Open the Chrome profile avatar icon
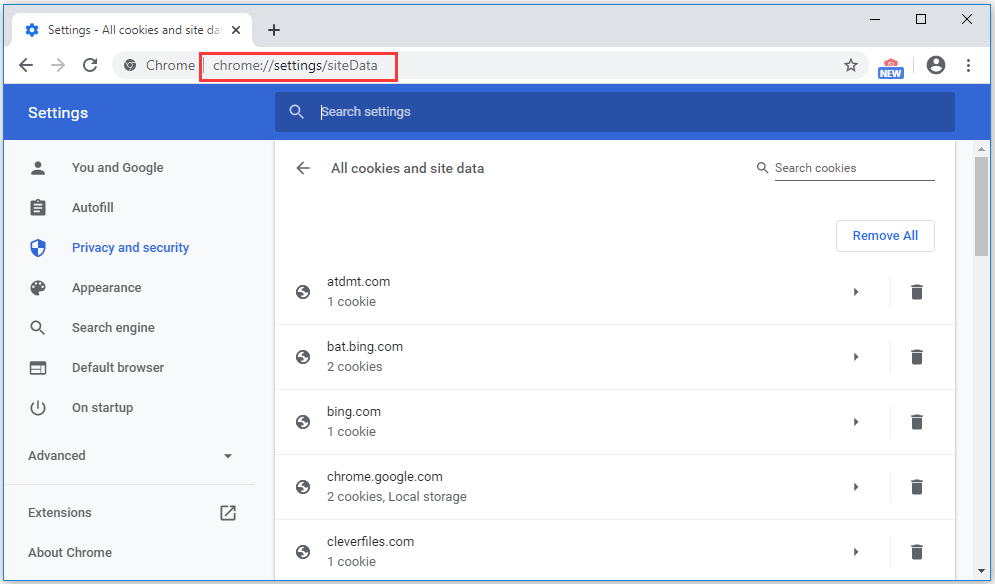Image resolution: width=995 pixels, height=584 pixels. point(936,65)
